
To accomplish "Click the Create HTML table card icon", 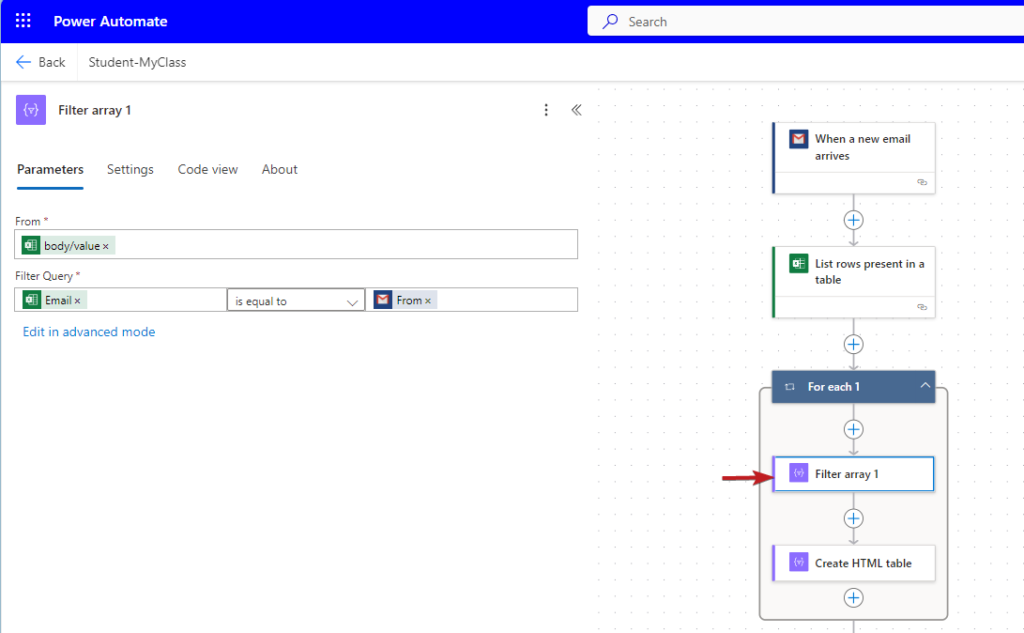I will [798, 562].
